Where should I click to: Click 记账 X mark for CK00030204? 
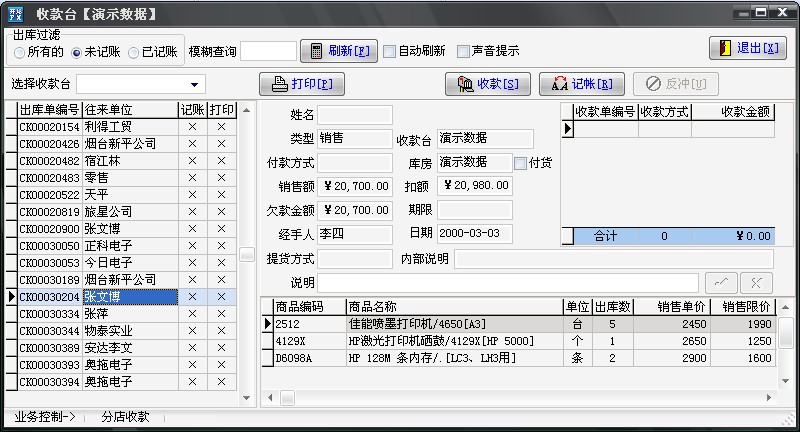[192, 297]
